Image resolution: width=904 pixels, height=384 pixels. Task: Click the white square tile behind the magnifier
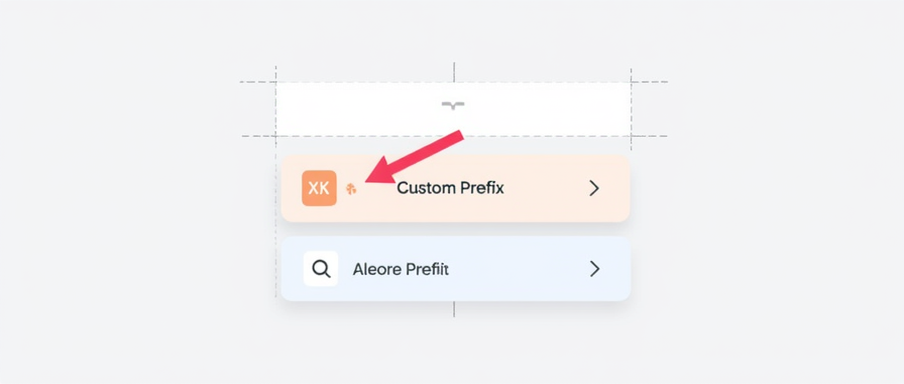(x=321, y=269)
